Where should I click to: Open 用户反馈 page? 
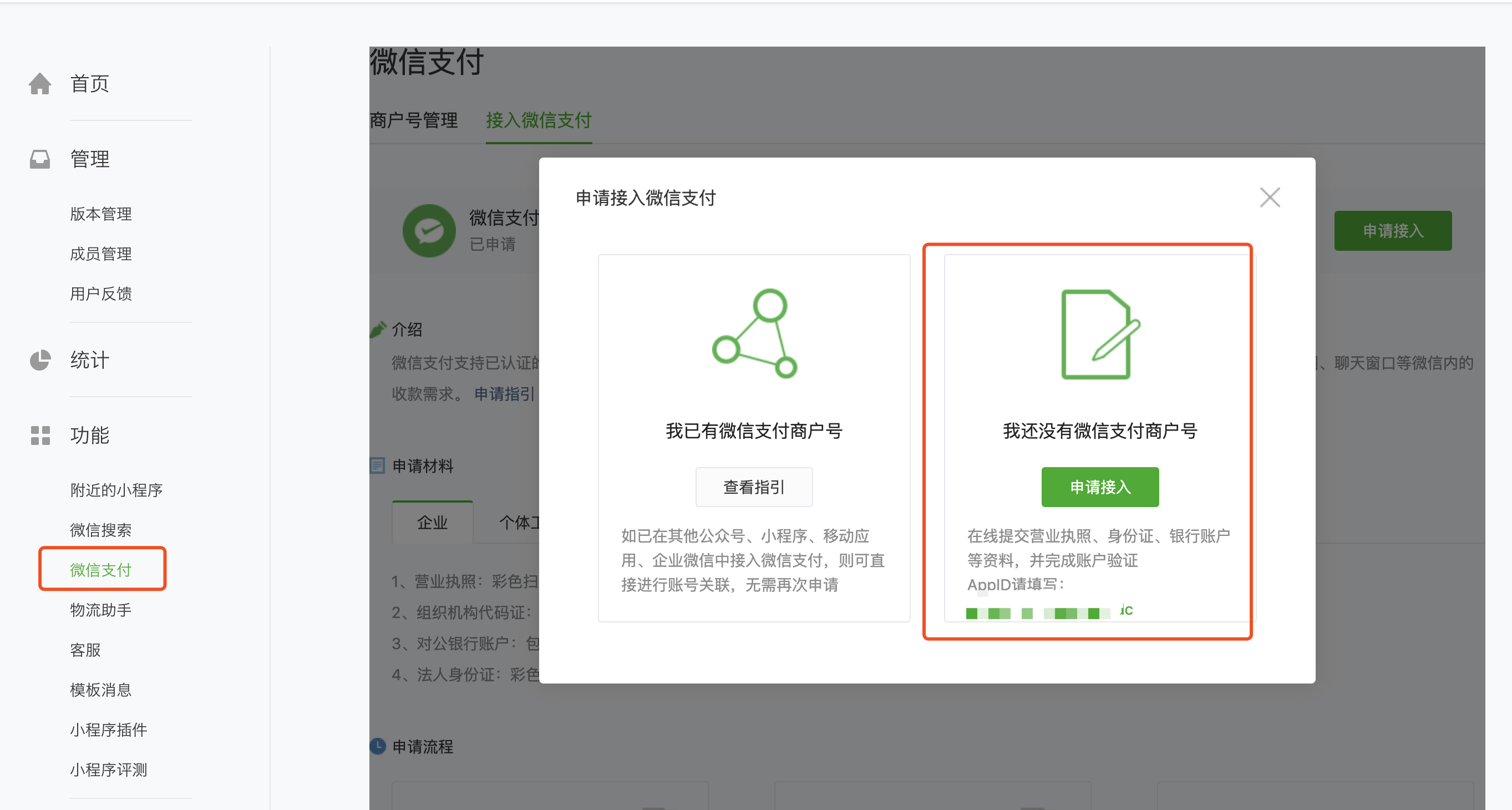pos(101,293)
